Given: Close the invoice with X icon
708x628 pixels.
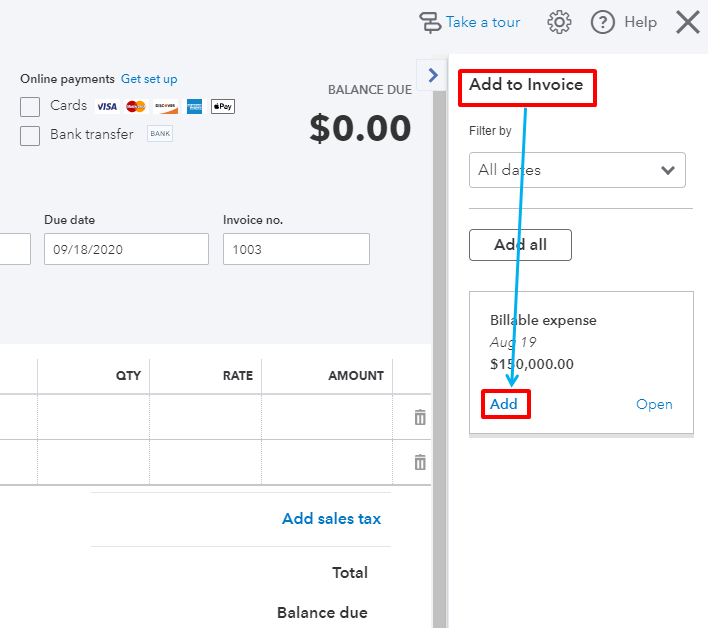Looking at the screenshot, I should (688, 22).
